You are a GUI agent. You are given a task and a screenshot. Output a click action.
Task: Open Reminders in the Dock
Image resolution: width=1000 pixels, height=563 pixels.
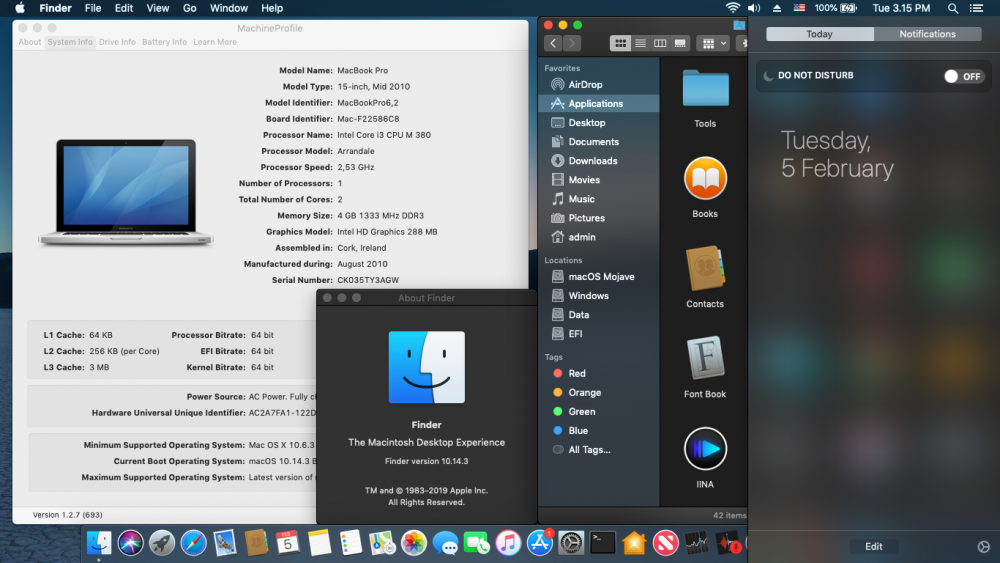tap(351, 543)
